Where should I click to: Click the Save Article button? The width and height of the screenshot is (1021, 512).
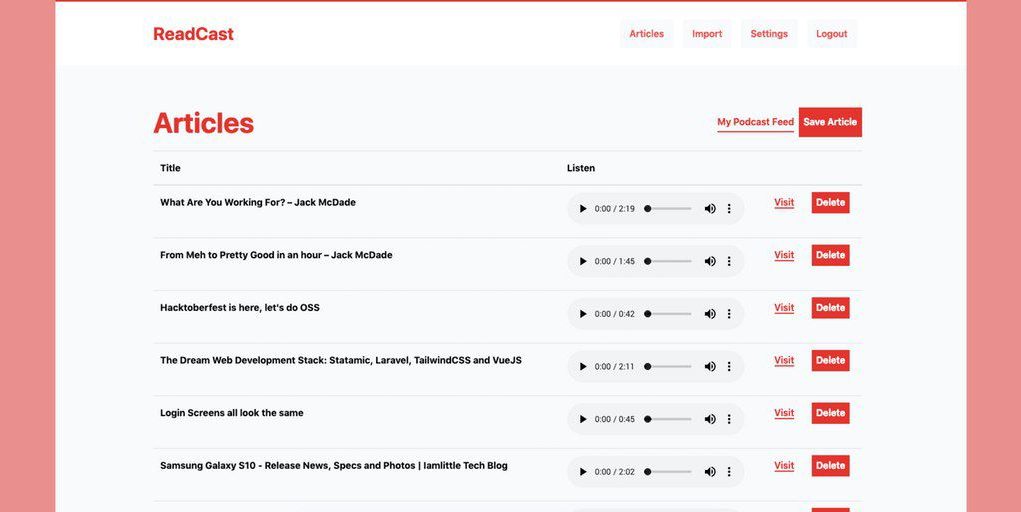[830, 122]
